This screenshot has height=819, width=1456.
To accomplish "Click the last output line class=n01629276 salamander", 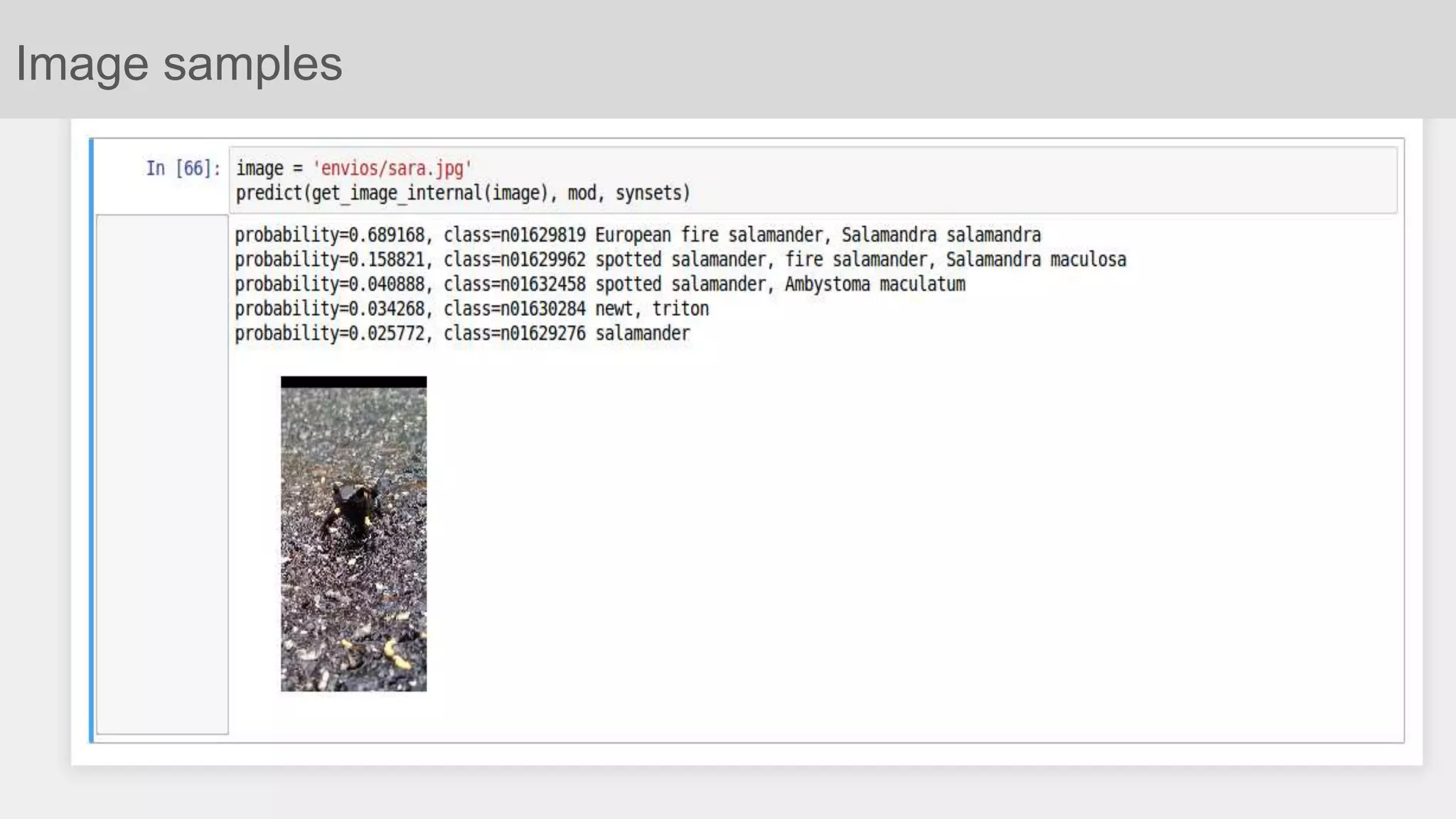I will click(567, 333).
